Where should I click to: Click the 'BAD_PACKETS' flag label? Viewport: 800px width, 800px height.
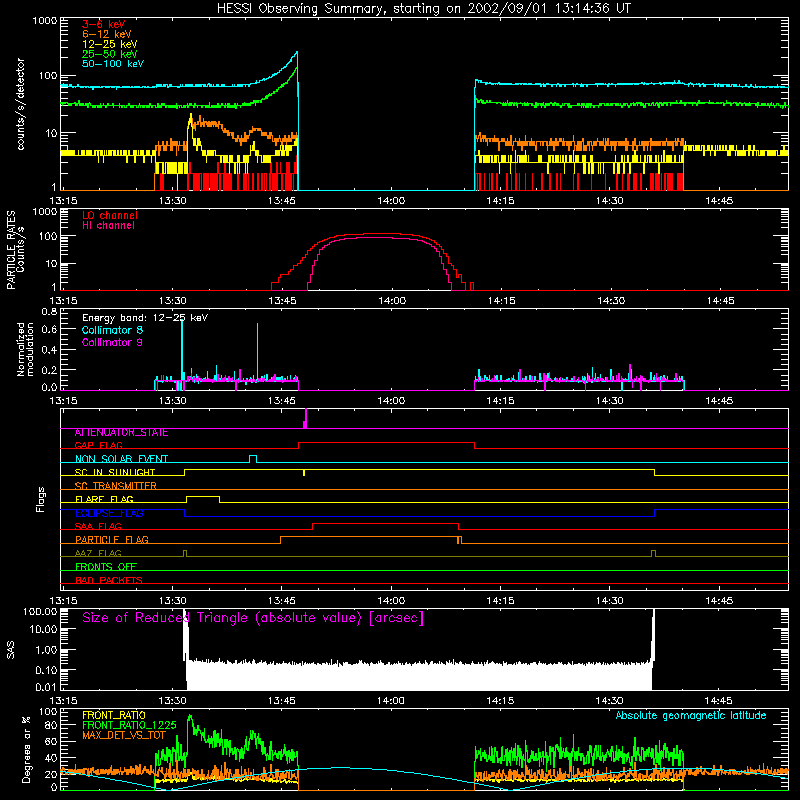pyautogui.click(x=109, y=580)
